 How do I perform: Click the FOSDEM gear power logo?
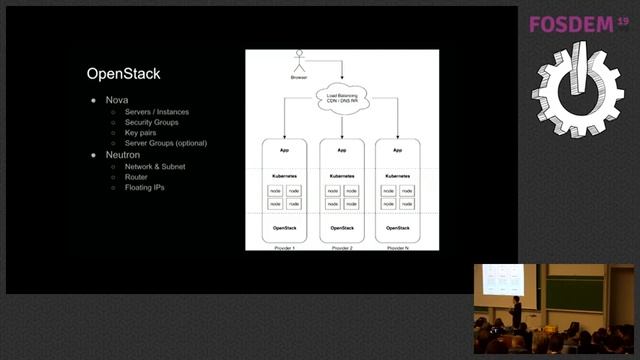point(578,89)
